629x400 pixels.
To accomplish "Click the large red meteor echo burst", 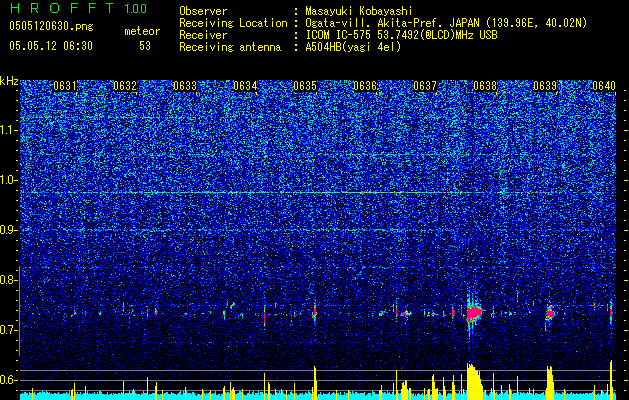I will click(475, 312).
